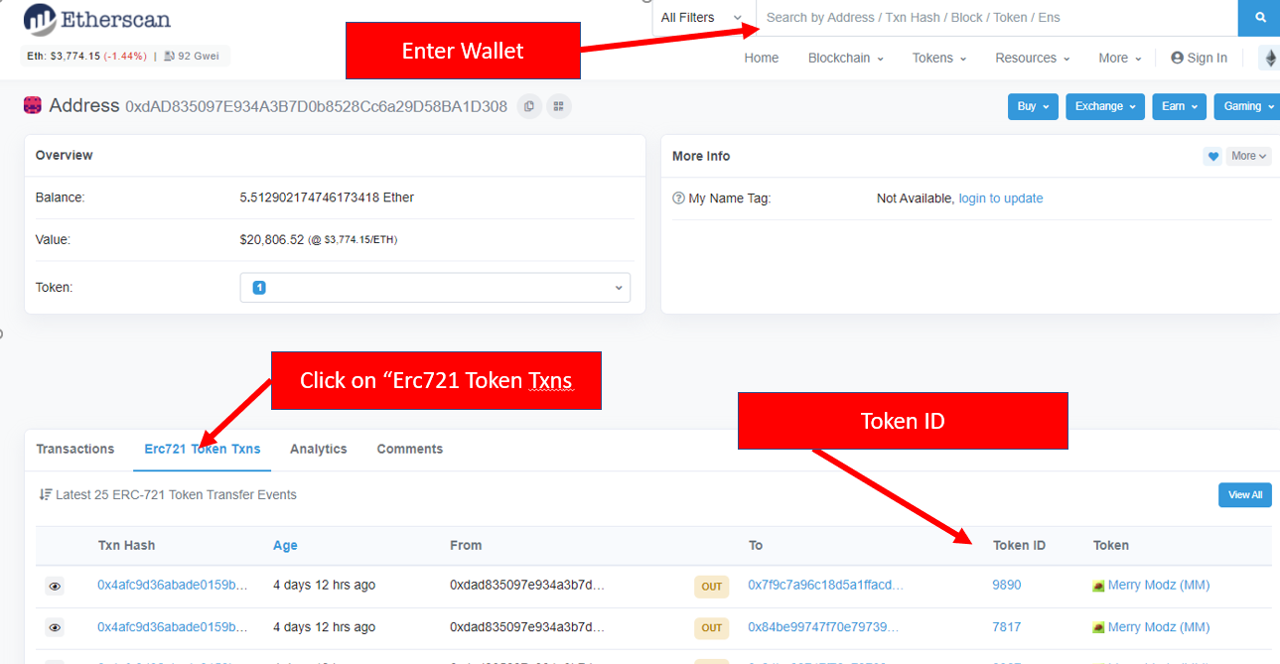Open Merry Modz (MM) link for 9890
This screenshot has width=1280, height=664.
pyautogui.click(x=1159, y=585)
